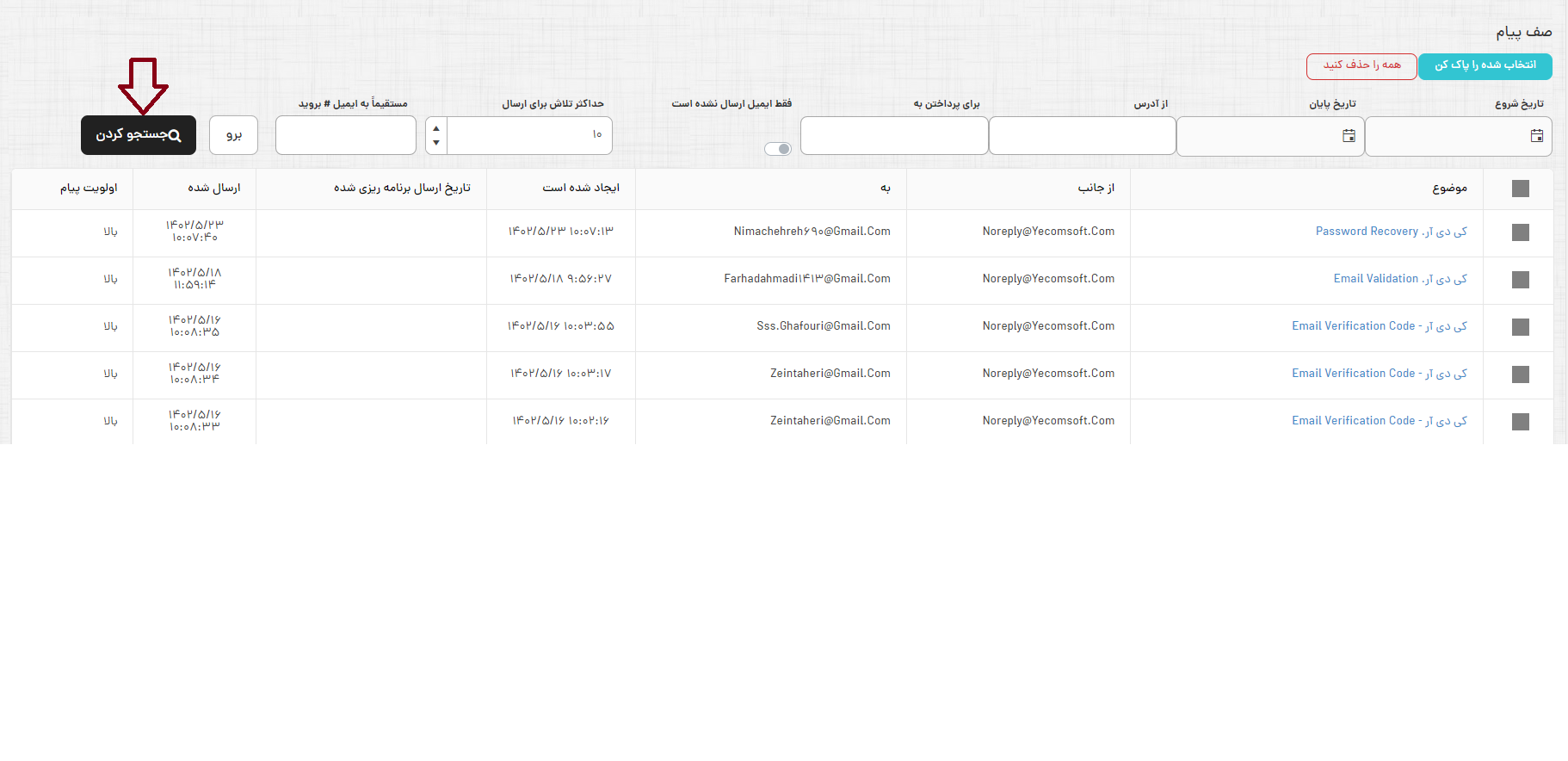1568x761 pixels.
Task: Open the Password Recovery message link
Action: click(x=1391, y=232)
